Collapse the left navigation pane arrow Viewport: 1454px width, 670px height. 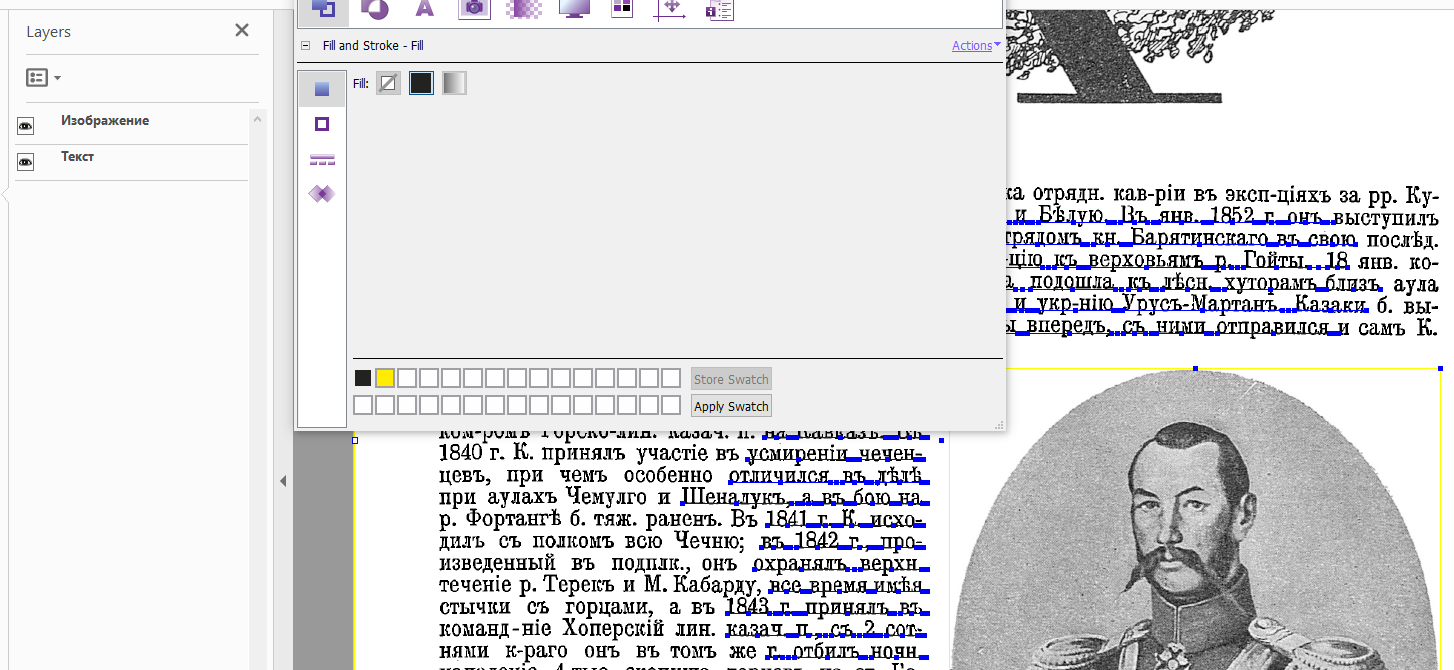[x=283, y=481]
